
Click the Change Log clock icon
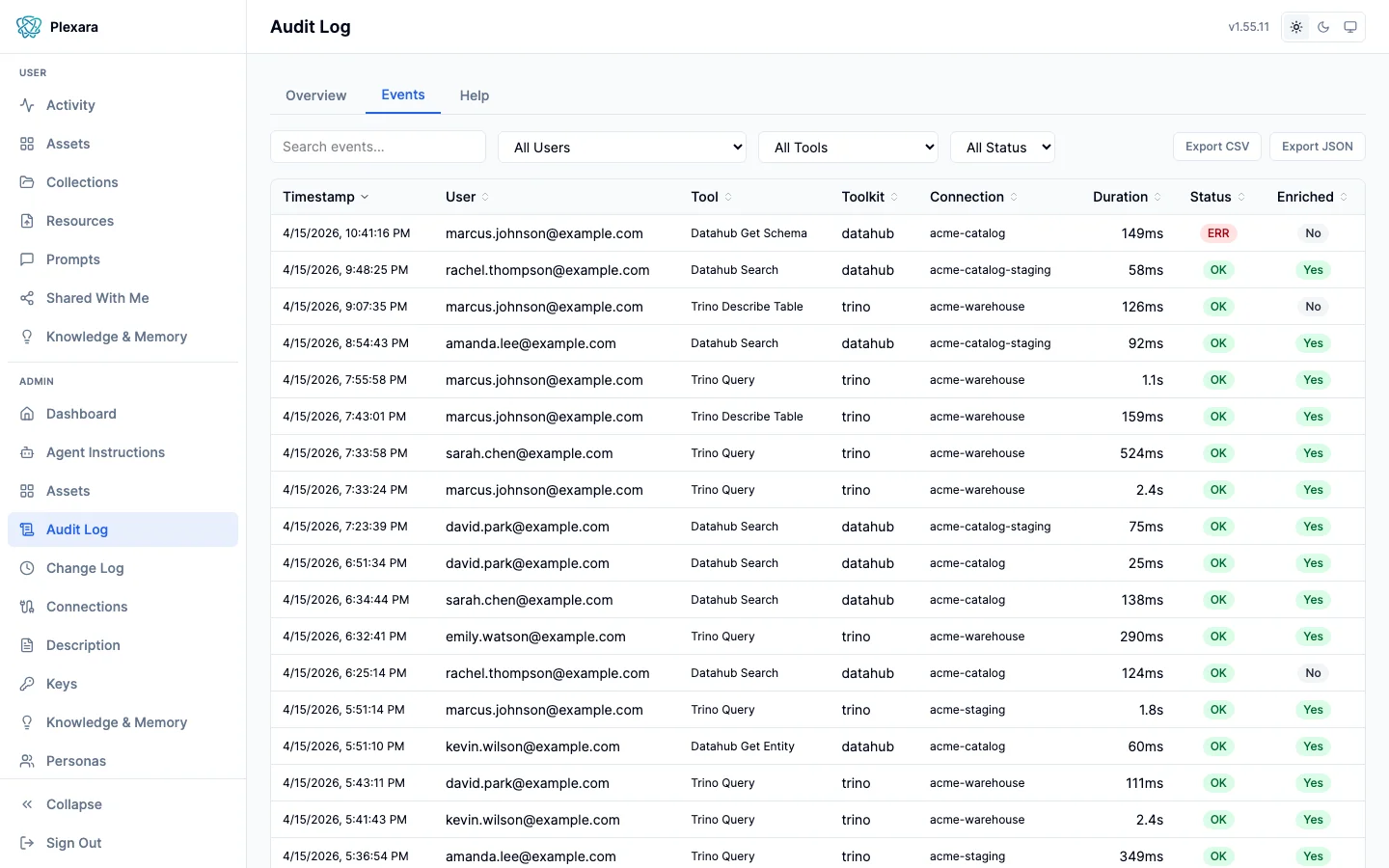coord(27,568)
